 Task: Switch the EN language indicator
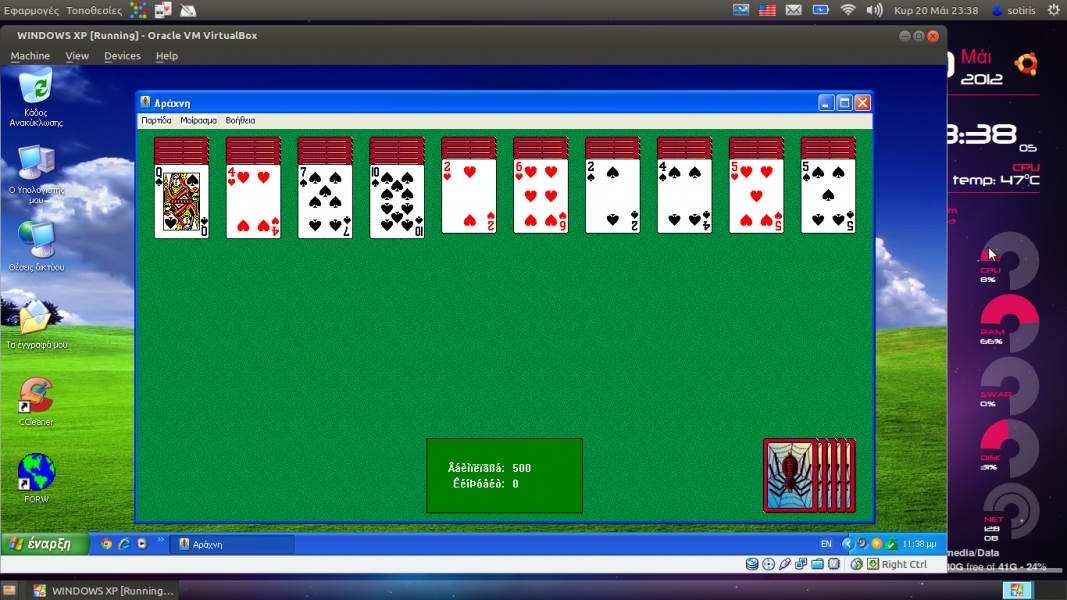pos(826,544)
